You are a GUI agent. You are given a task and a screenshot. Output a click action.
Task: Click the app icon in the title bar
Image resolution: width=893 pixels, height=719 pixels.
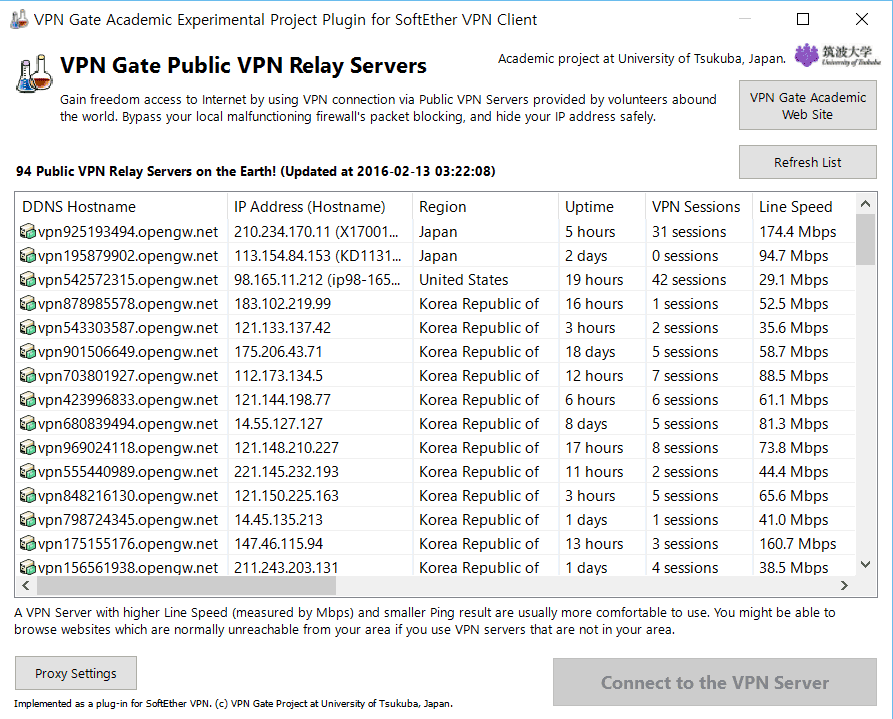pyautogui.click(x=19, y=19)
